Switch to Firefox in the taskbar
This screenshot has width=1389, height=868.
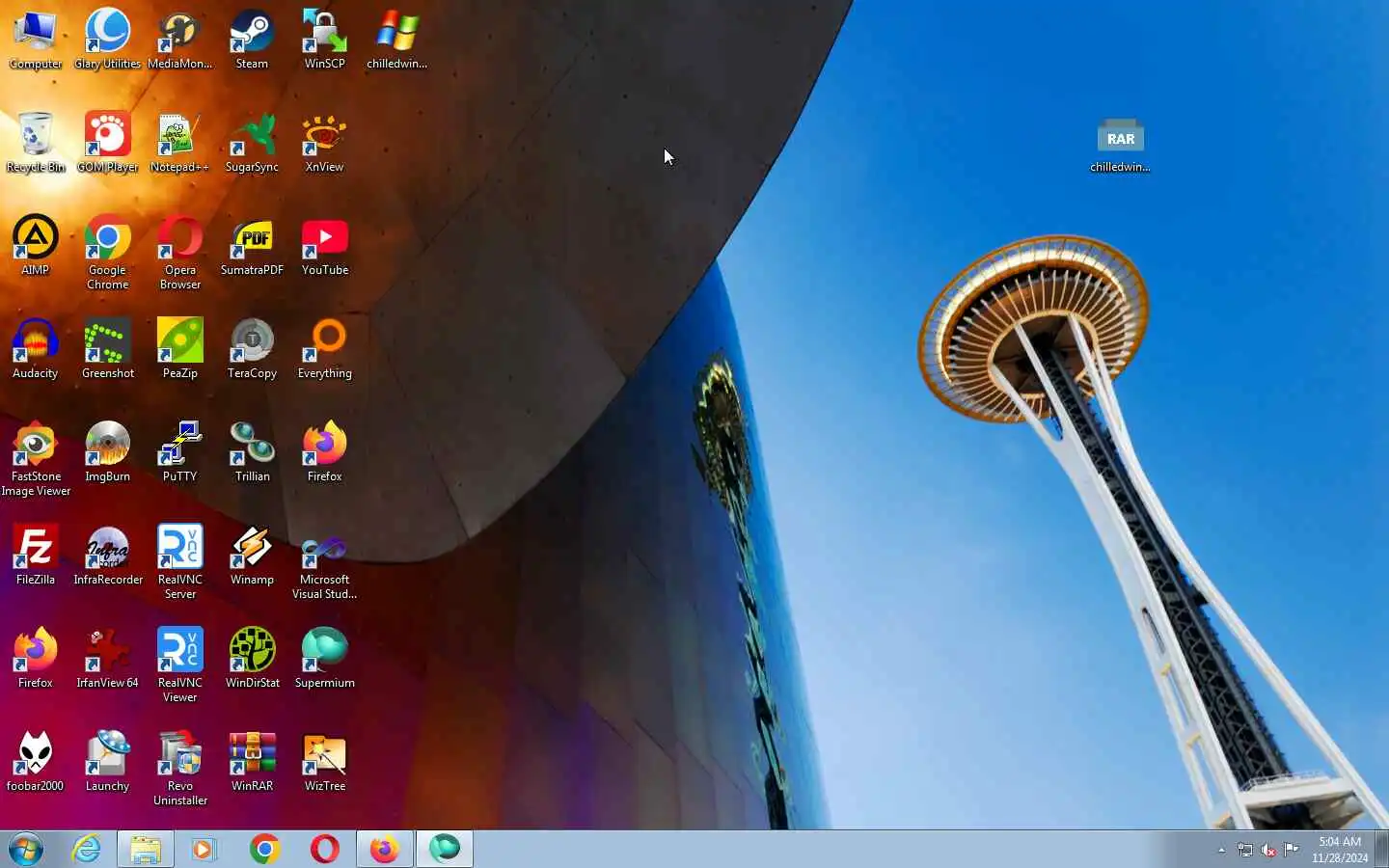pos(385,850)
